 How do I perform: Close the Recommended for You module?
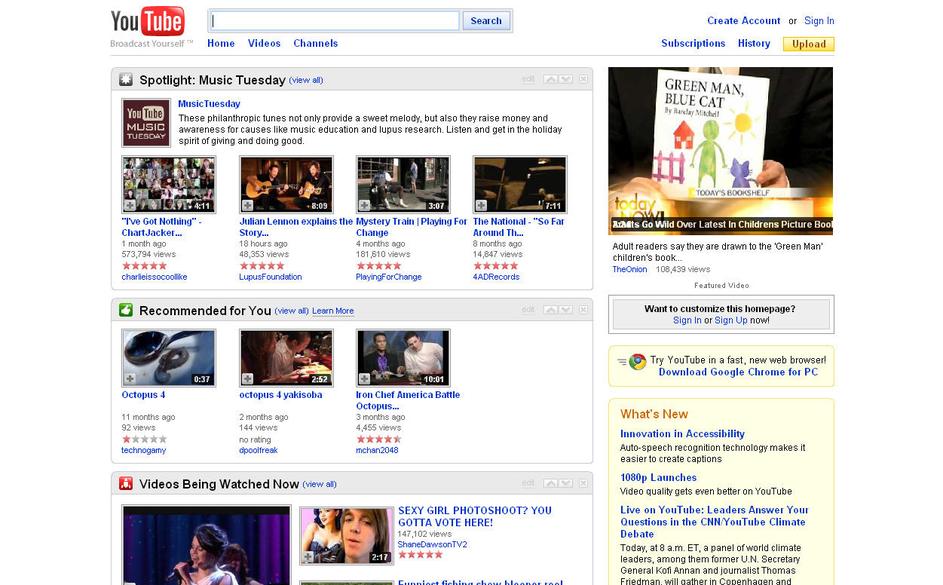584,310
